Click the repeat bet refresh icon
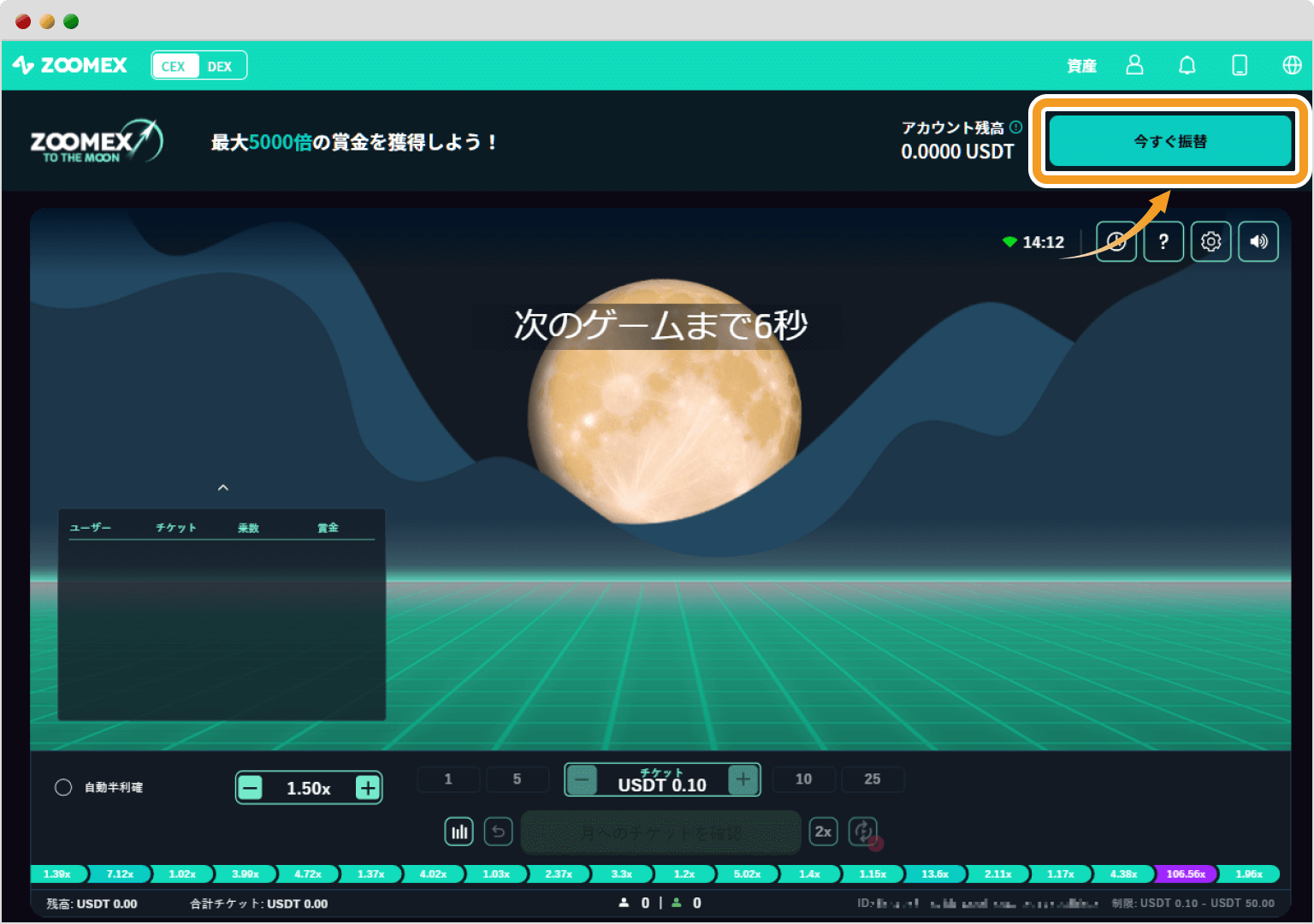The image size is (1314, 924). click(x=862, y=831)
